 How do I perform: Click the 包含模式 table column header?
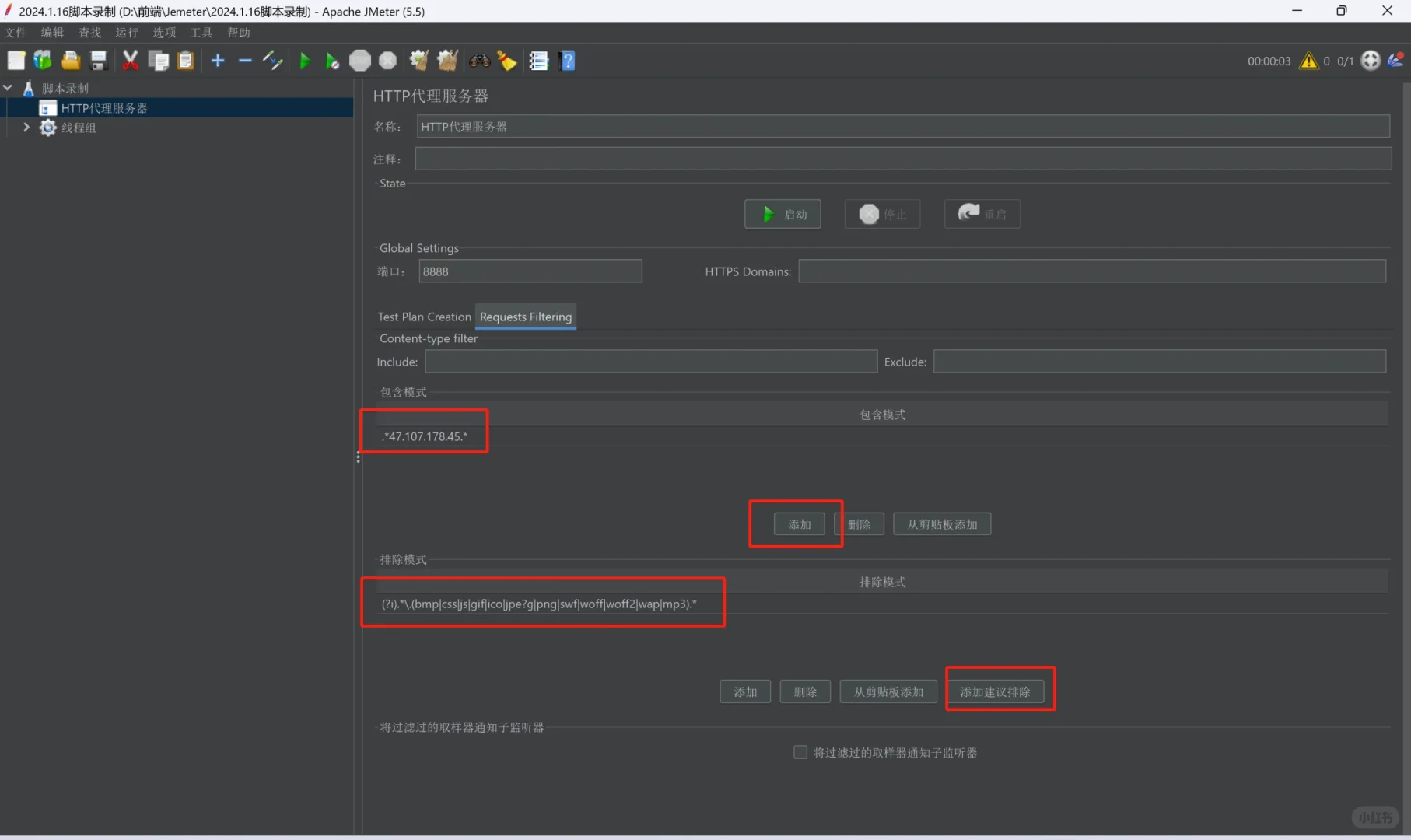882,415
